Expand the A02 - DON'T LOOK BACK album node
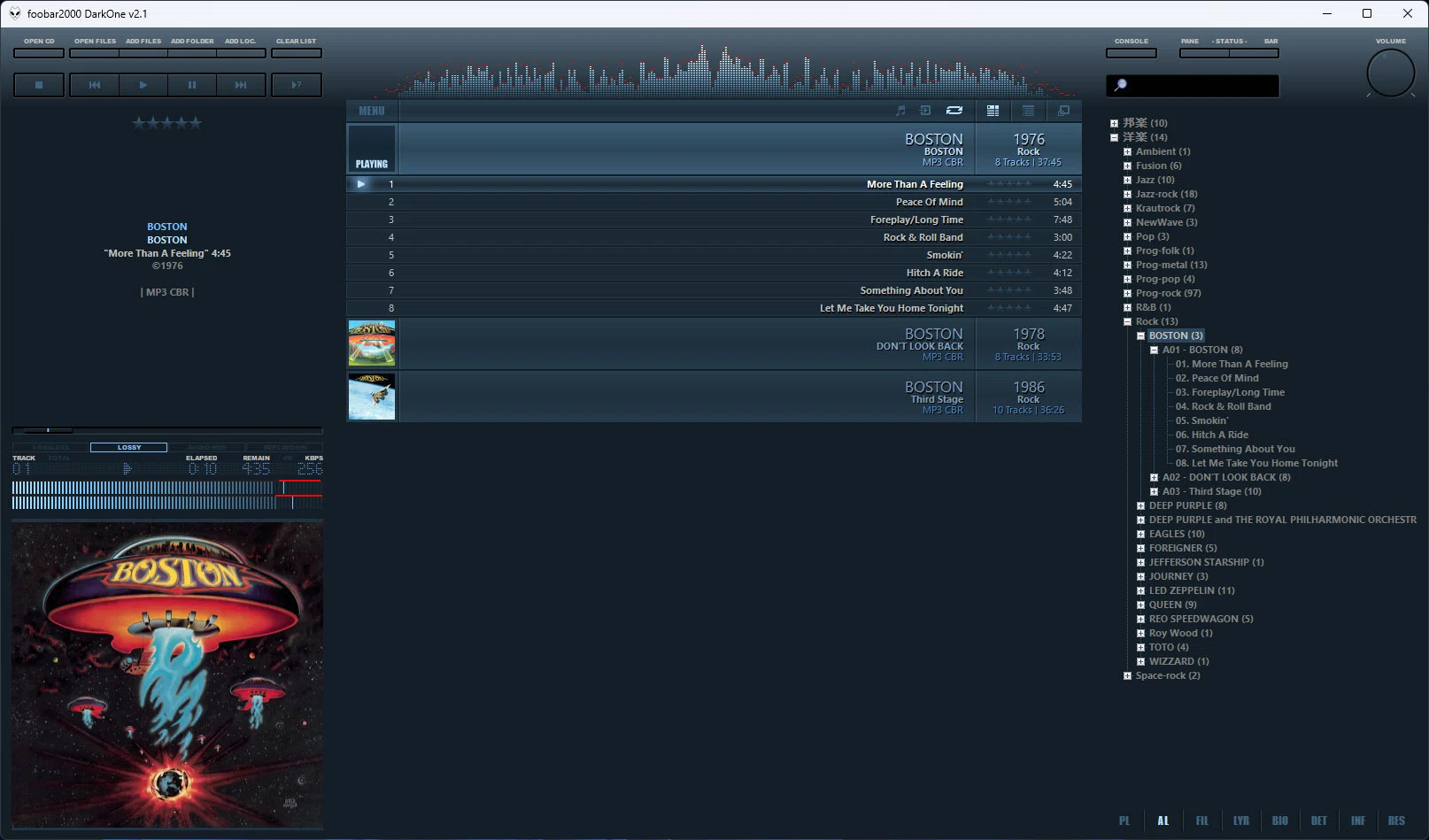Viewport: 1429px width, 840px height. [1154, 477]
